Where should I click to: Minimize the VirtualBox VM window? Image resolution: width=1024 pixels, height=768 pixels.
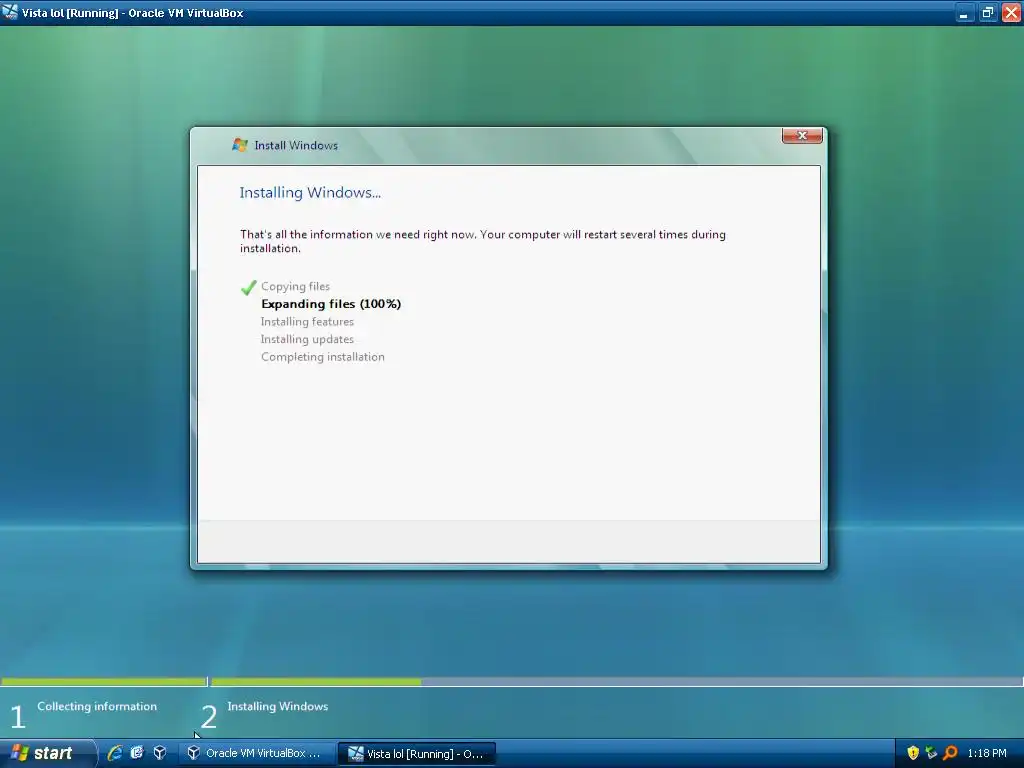(963, 12)
